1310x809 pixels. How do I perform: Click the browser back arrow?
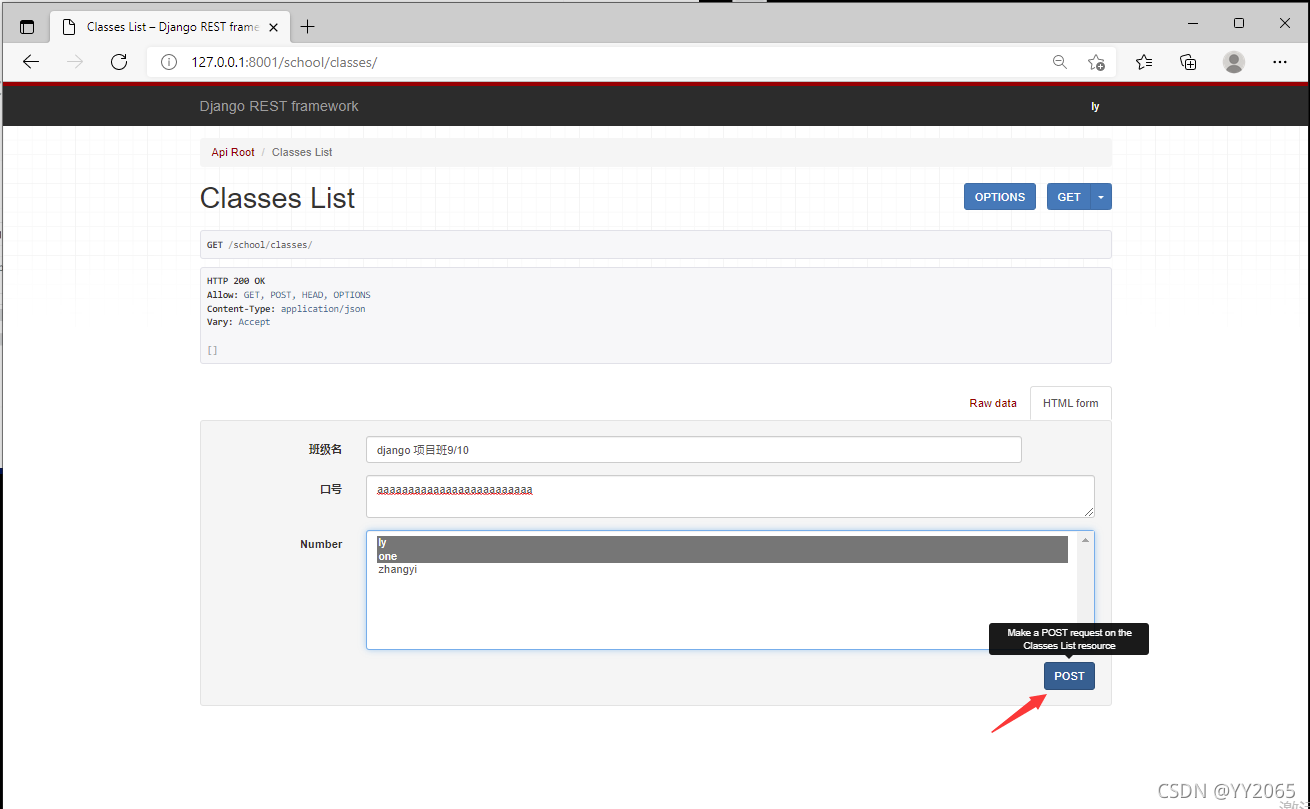[x=31, y=62]
